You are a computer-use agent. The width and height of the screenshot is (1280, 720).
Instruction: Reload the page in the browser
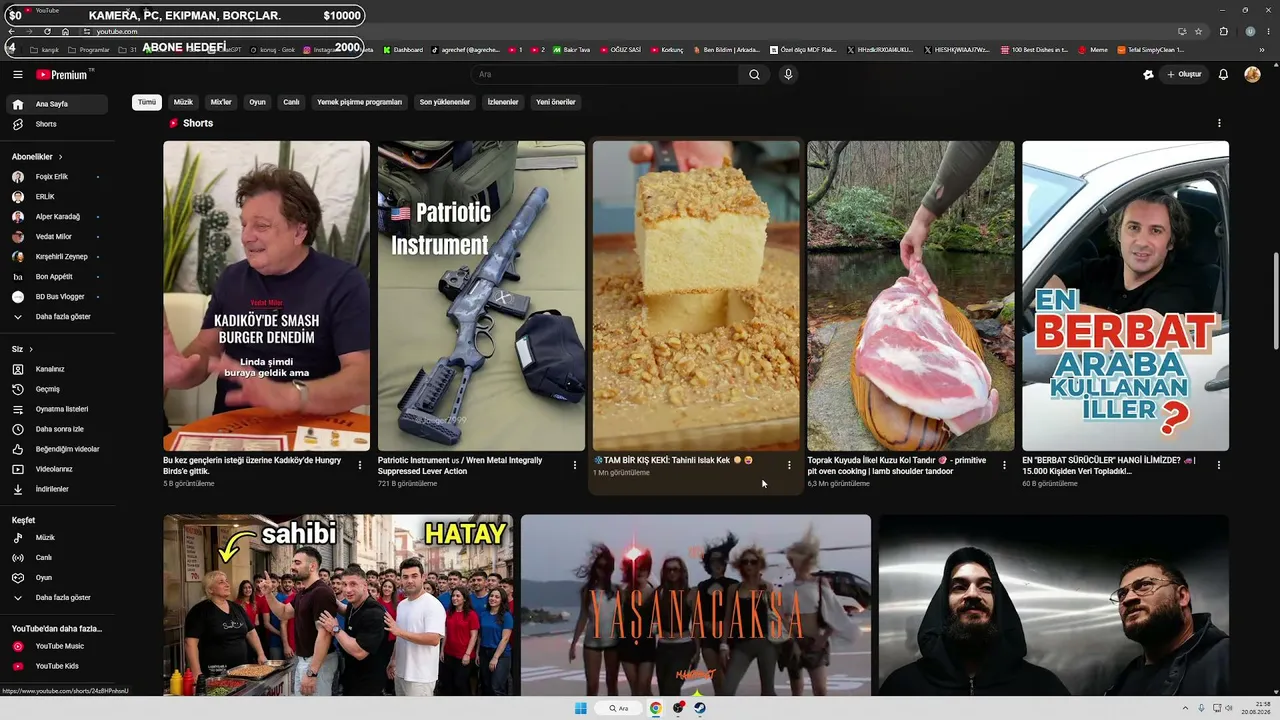(x=47, y=31)
